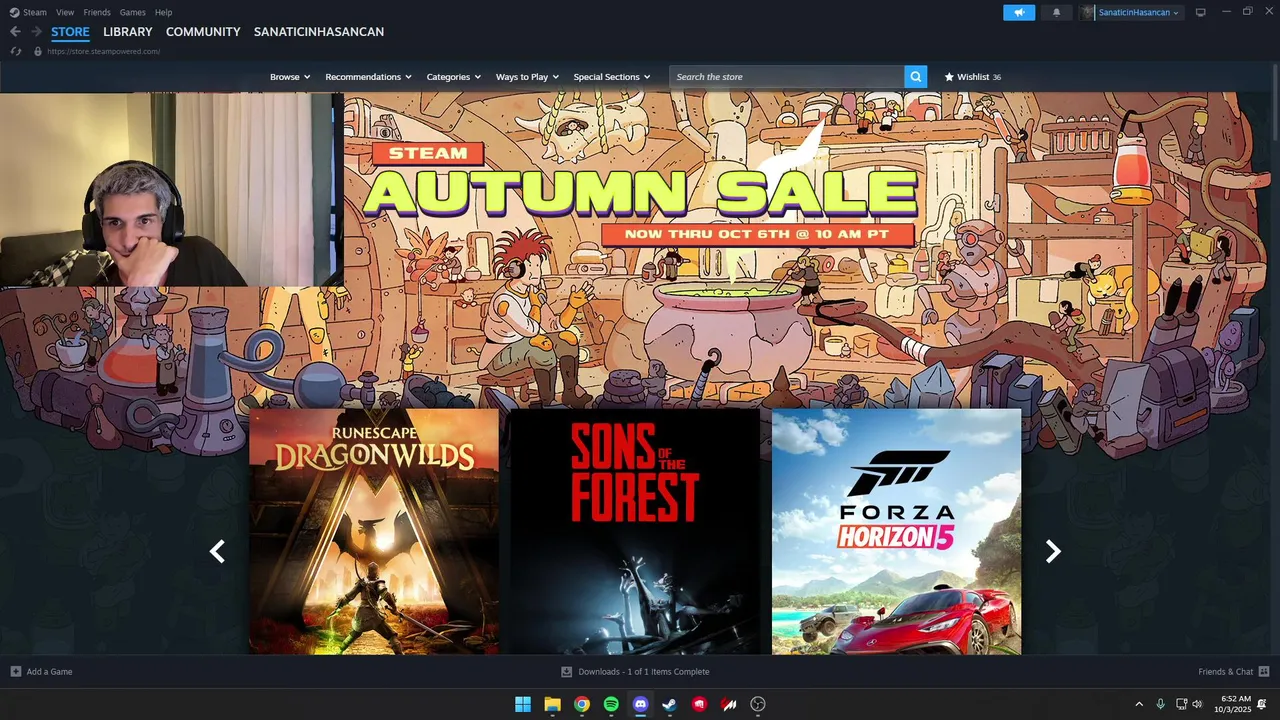Click the blue search magnifier button
Image resolution: width=1280 pixels, height=720 pixels.
coord(915,77)
